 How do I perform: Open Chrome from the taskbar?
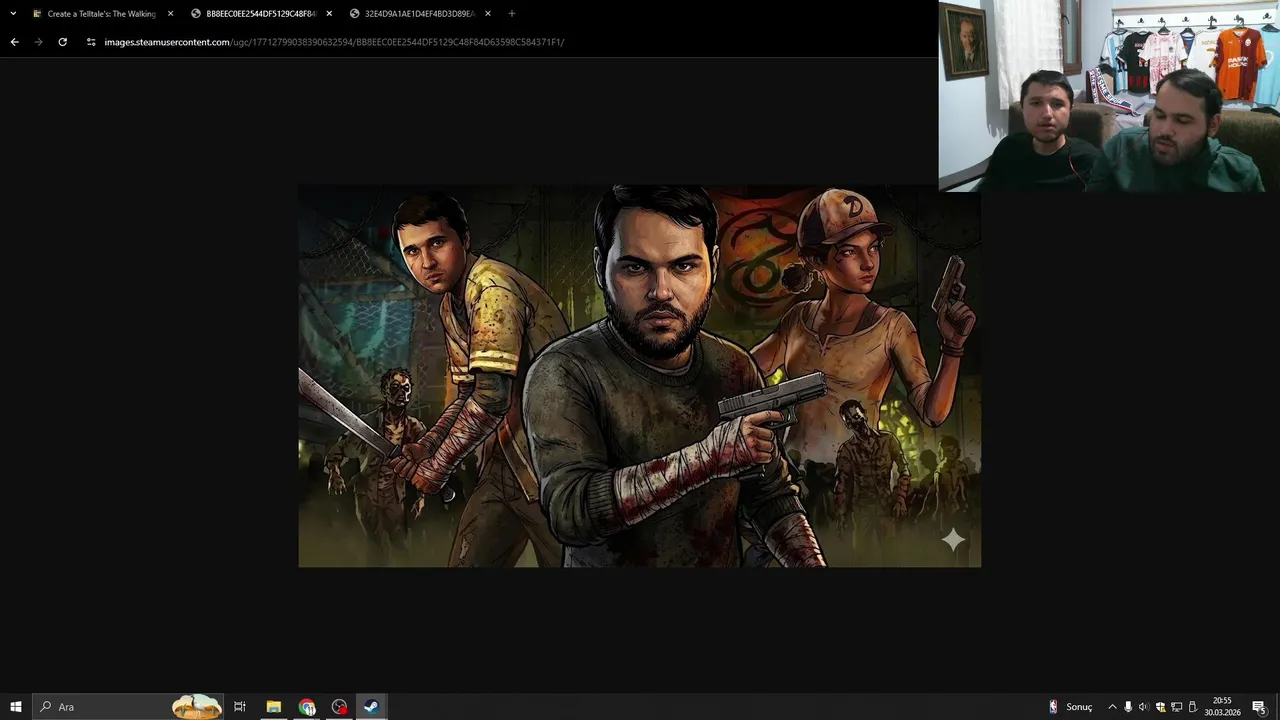click(307, 707)
